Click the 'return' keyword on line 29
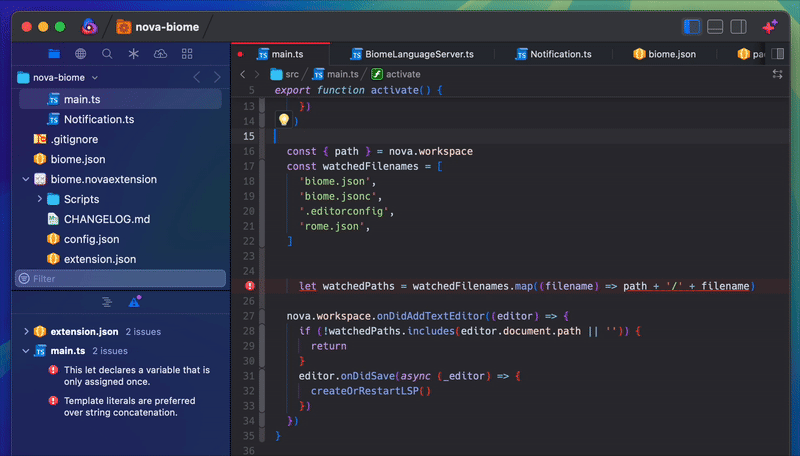Viewport: 800px width, 456px height. (x=329, y=346)
